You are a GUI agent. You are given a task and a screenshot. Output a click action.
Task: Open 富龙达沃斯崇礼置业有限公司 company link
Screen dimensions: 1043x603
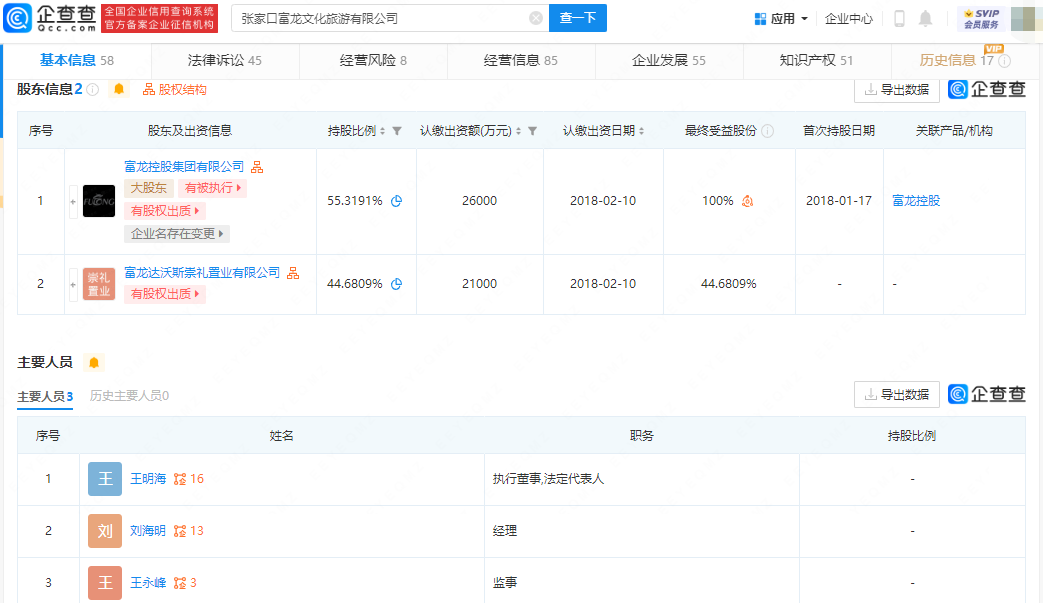coord(202,273)
